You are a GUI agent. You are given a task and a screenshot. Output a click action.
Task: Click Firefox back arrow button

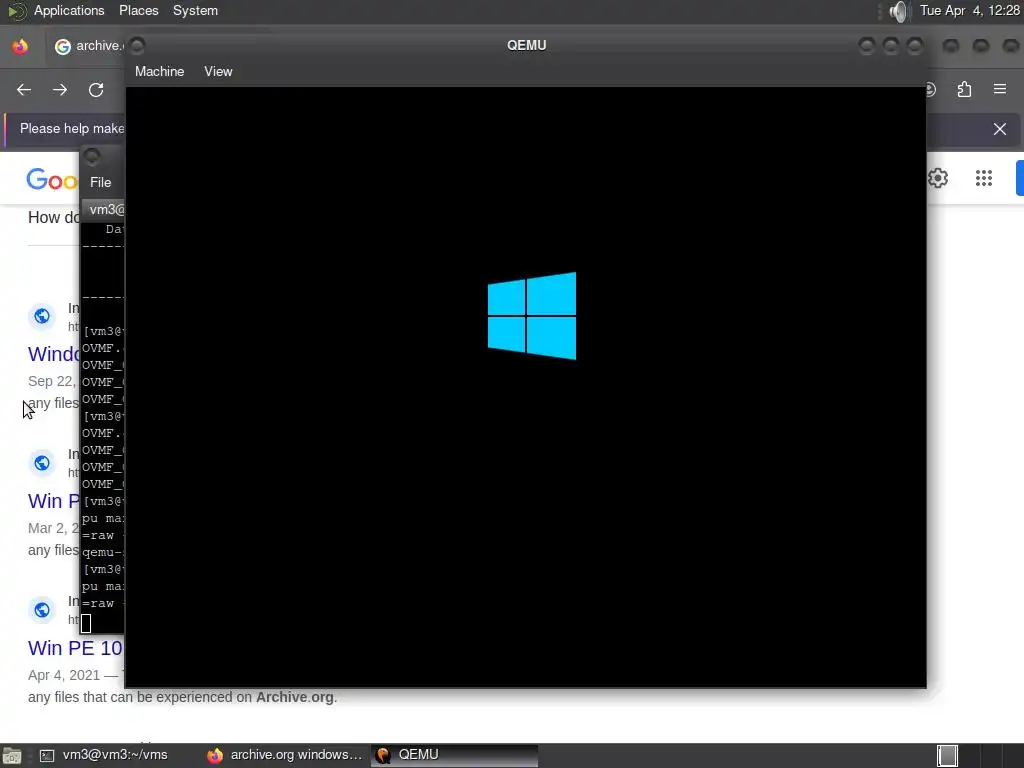pos(24,89)
